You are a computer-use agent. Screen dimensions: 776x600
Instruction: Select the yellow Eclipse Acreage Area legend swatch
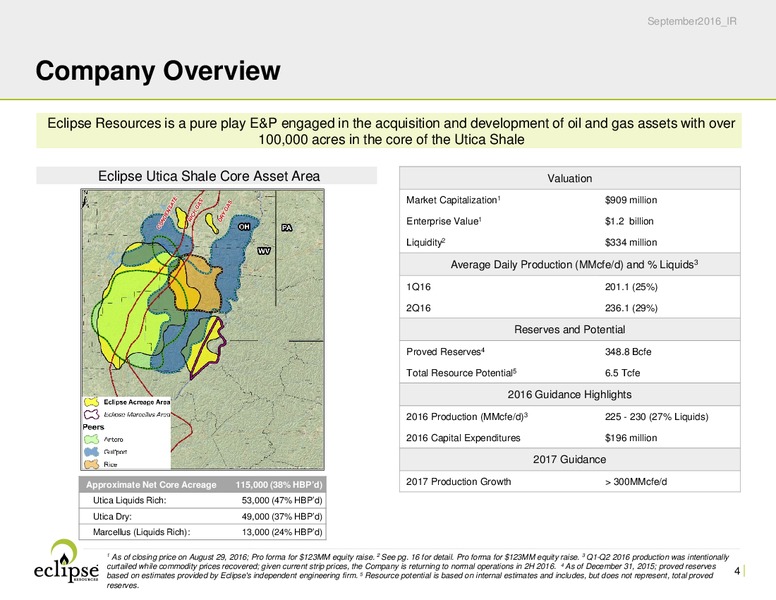click(91, 402)
